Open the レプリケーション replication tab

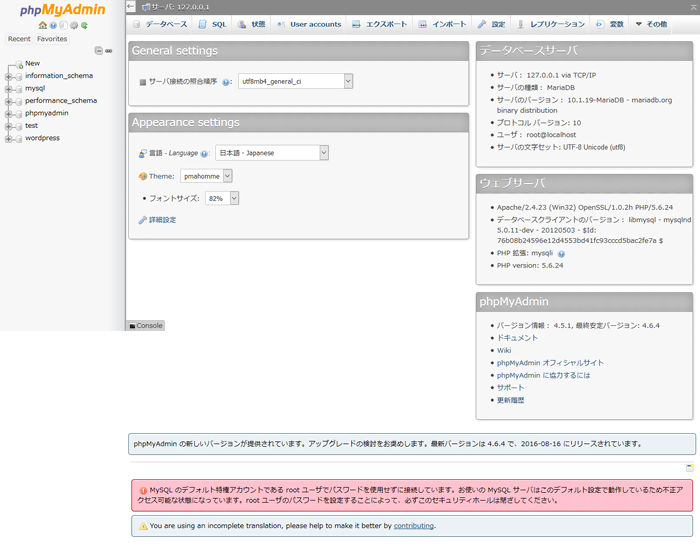point(551,24)
